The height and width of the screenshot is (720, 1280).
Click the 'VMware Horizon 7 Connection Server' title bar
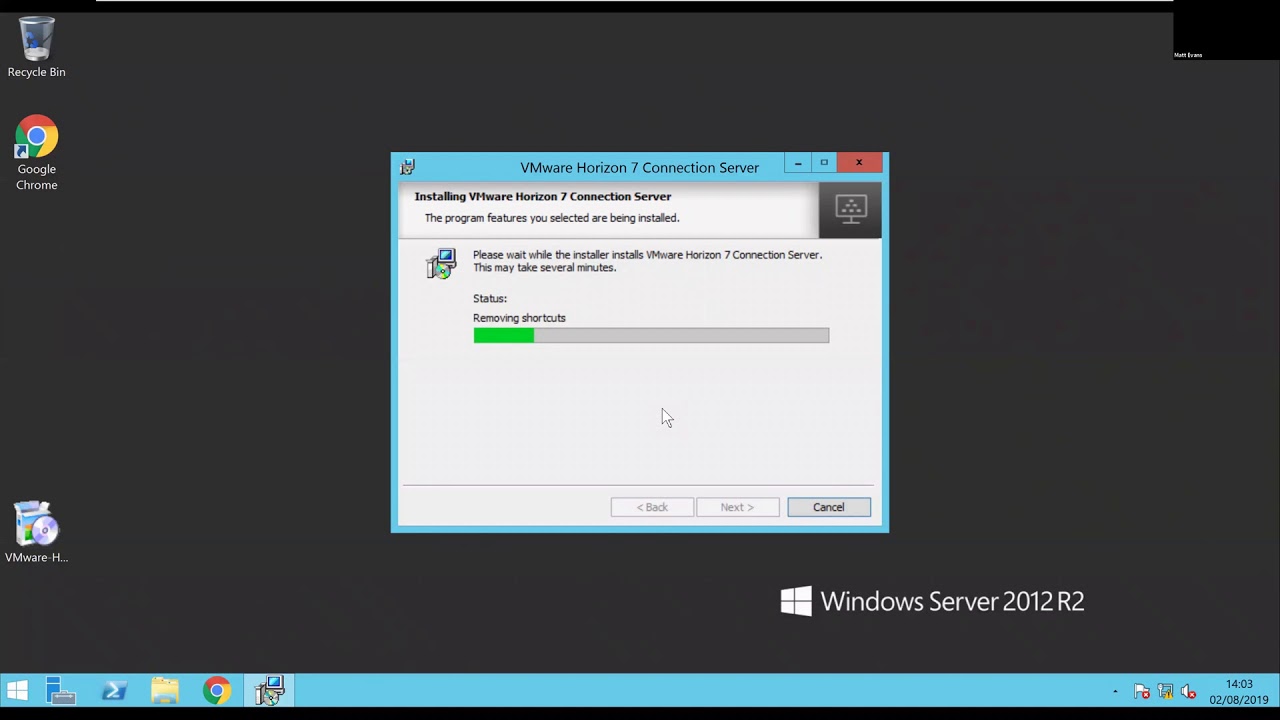(x=639, y=167)
